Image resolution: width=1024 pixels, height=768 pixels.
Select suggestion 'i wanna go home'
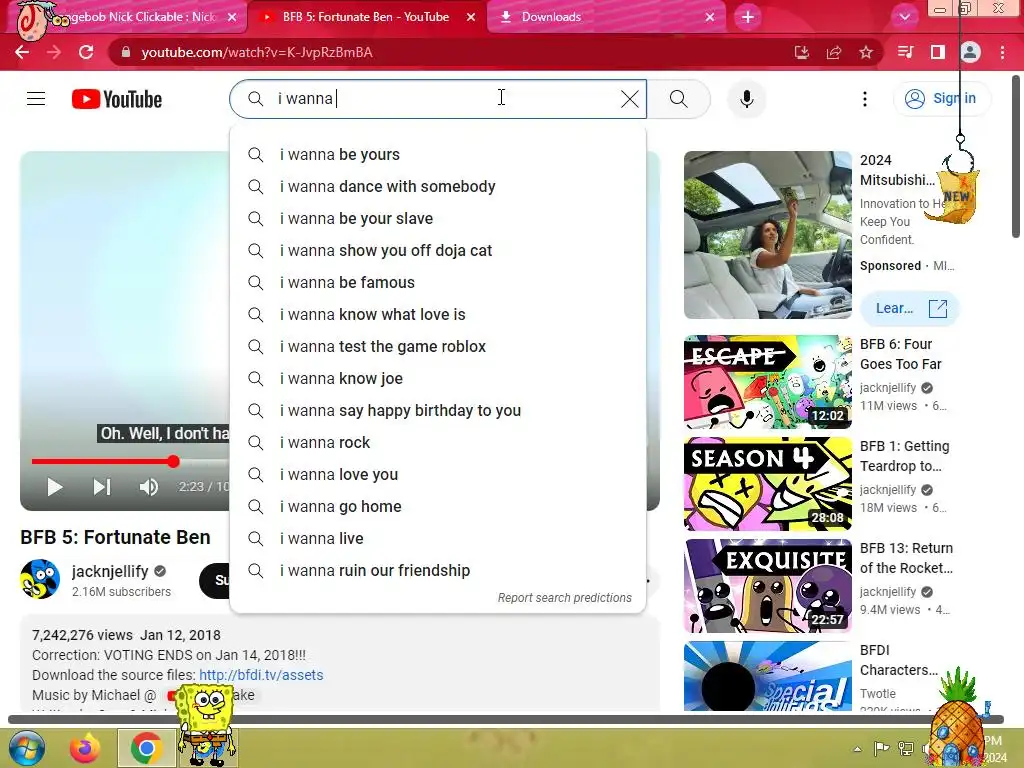[438, 507]
